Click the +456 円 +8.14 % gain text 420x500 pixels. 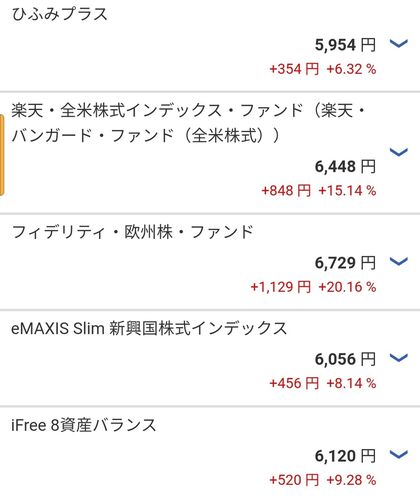(323, 383)
